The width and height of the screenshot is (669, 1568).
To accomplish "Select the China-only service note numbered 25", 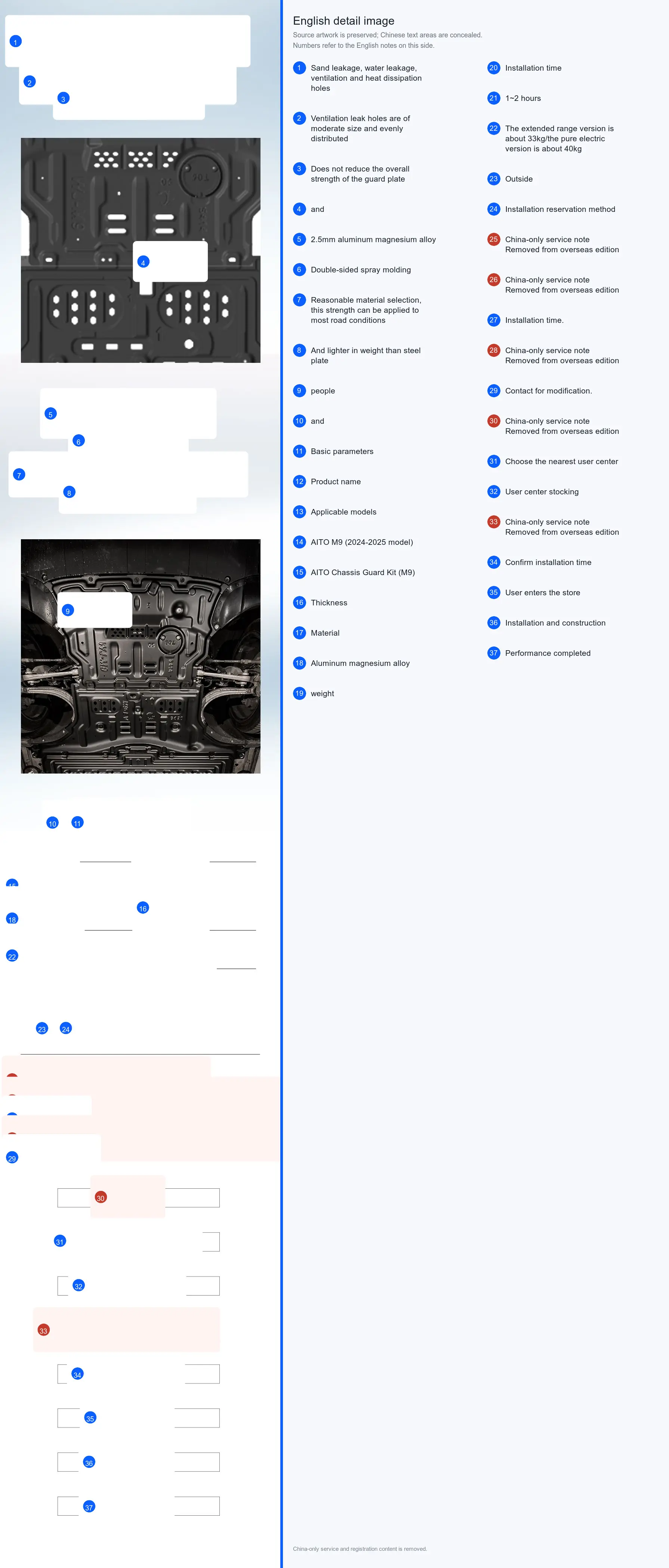I will 562,244.
